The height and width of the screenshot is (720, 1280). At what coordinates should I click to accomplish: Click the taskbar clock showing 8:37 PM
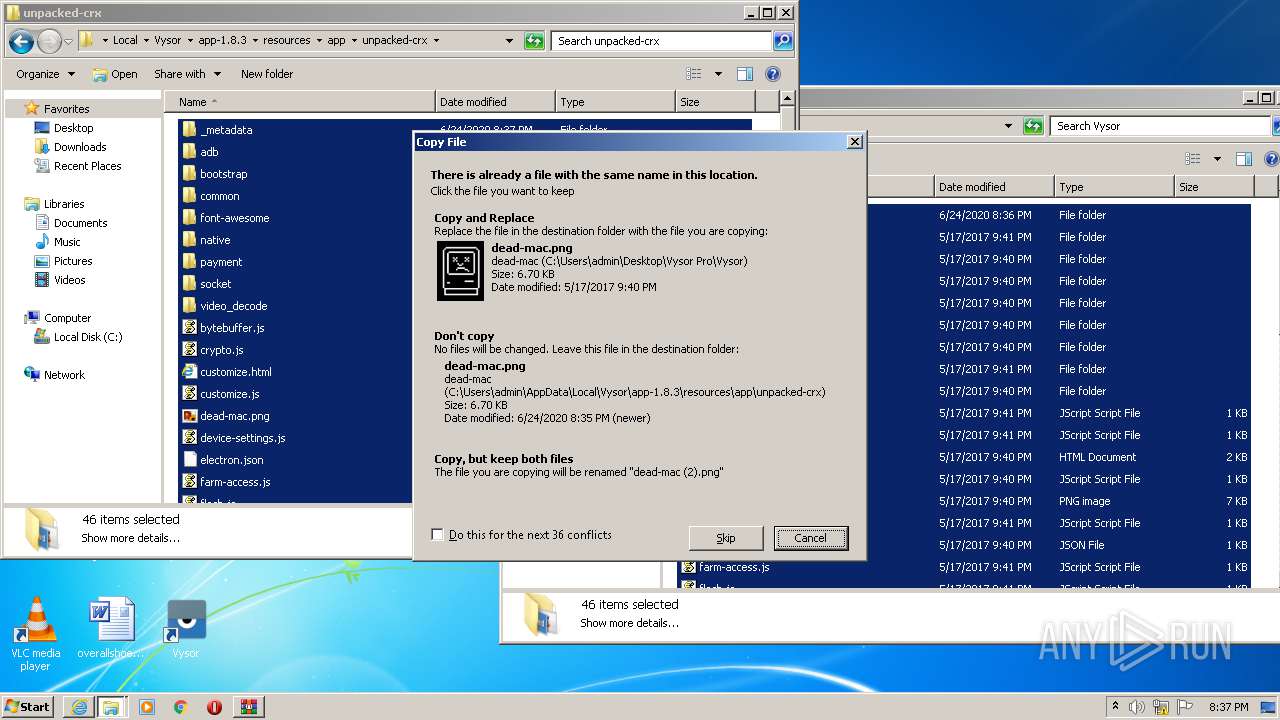1228,707
